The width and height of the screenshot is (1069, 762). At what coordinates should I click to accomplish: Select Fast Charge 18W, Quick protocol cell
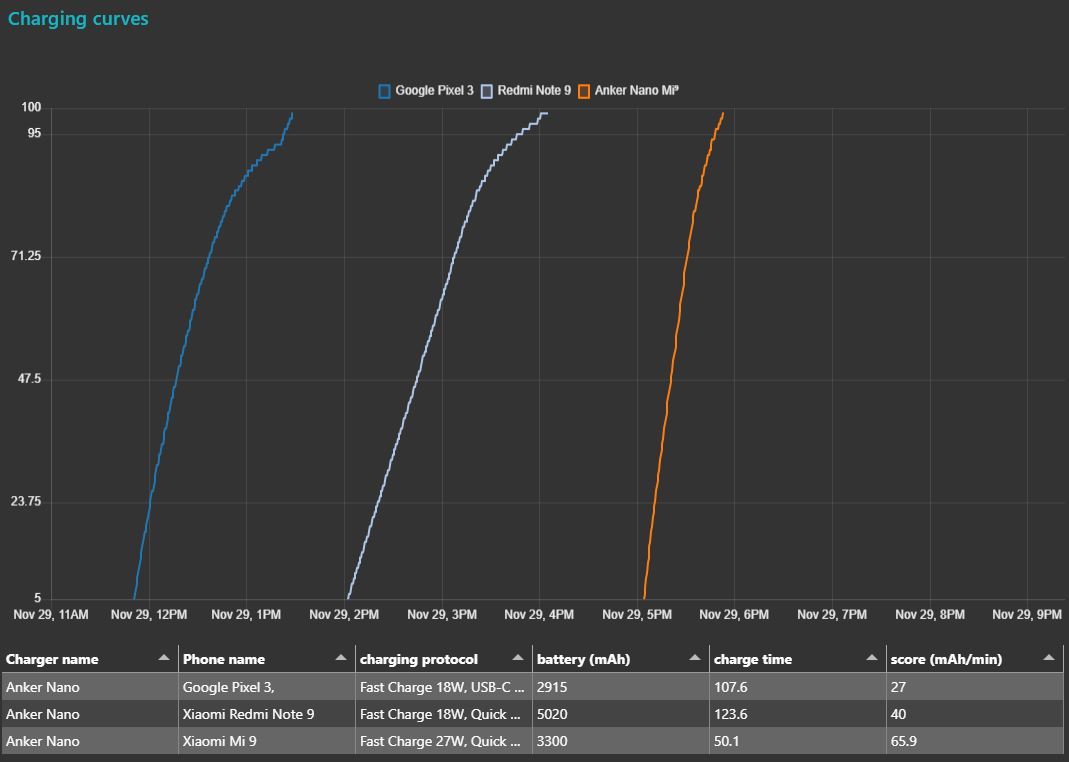[x=444, y=714]
